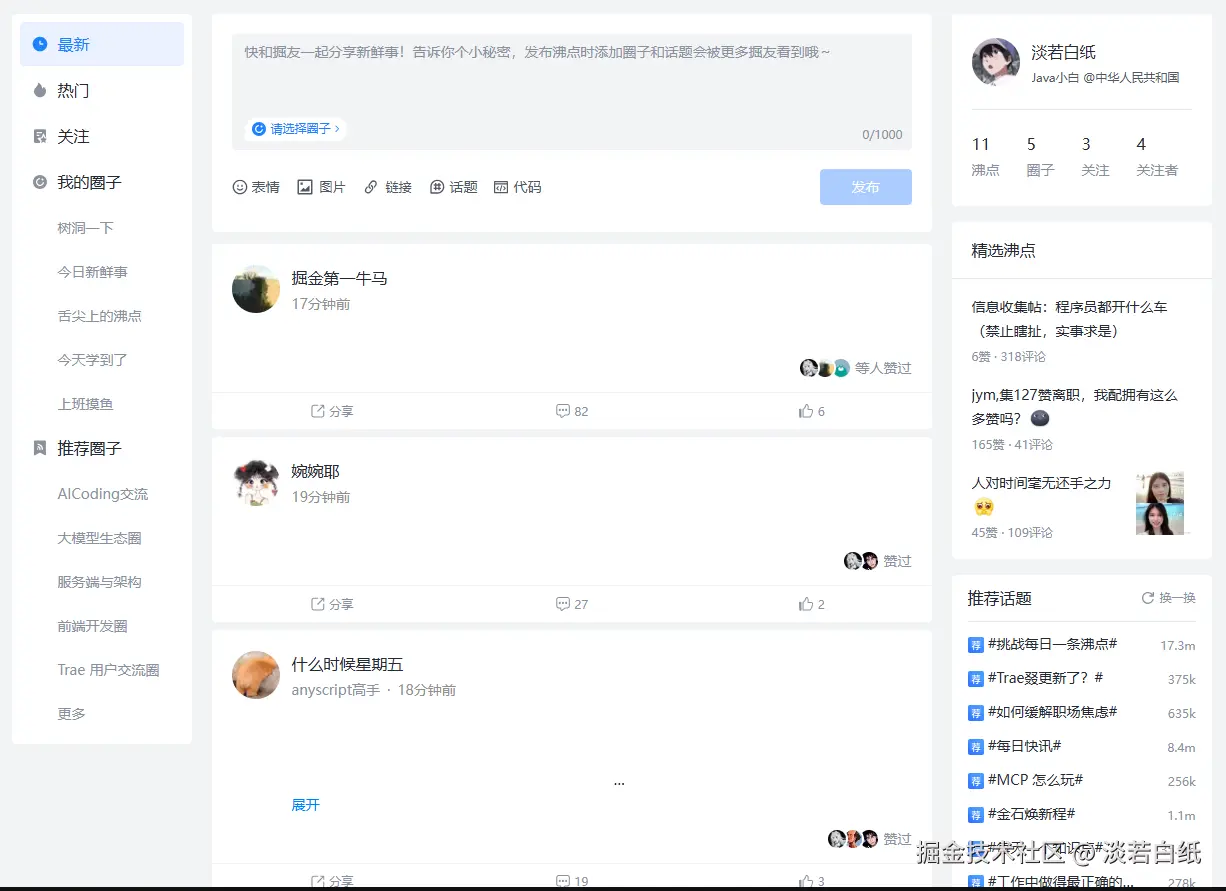The height and width of the screenshot is (891, 1226).
Task: Open the 请选择圈子 circle selector
Action: point(298,128)
